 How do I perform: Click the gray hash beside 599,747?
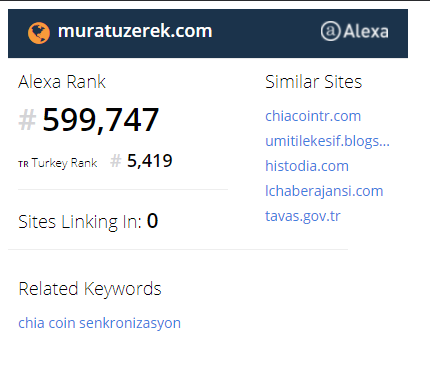27,120
